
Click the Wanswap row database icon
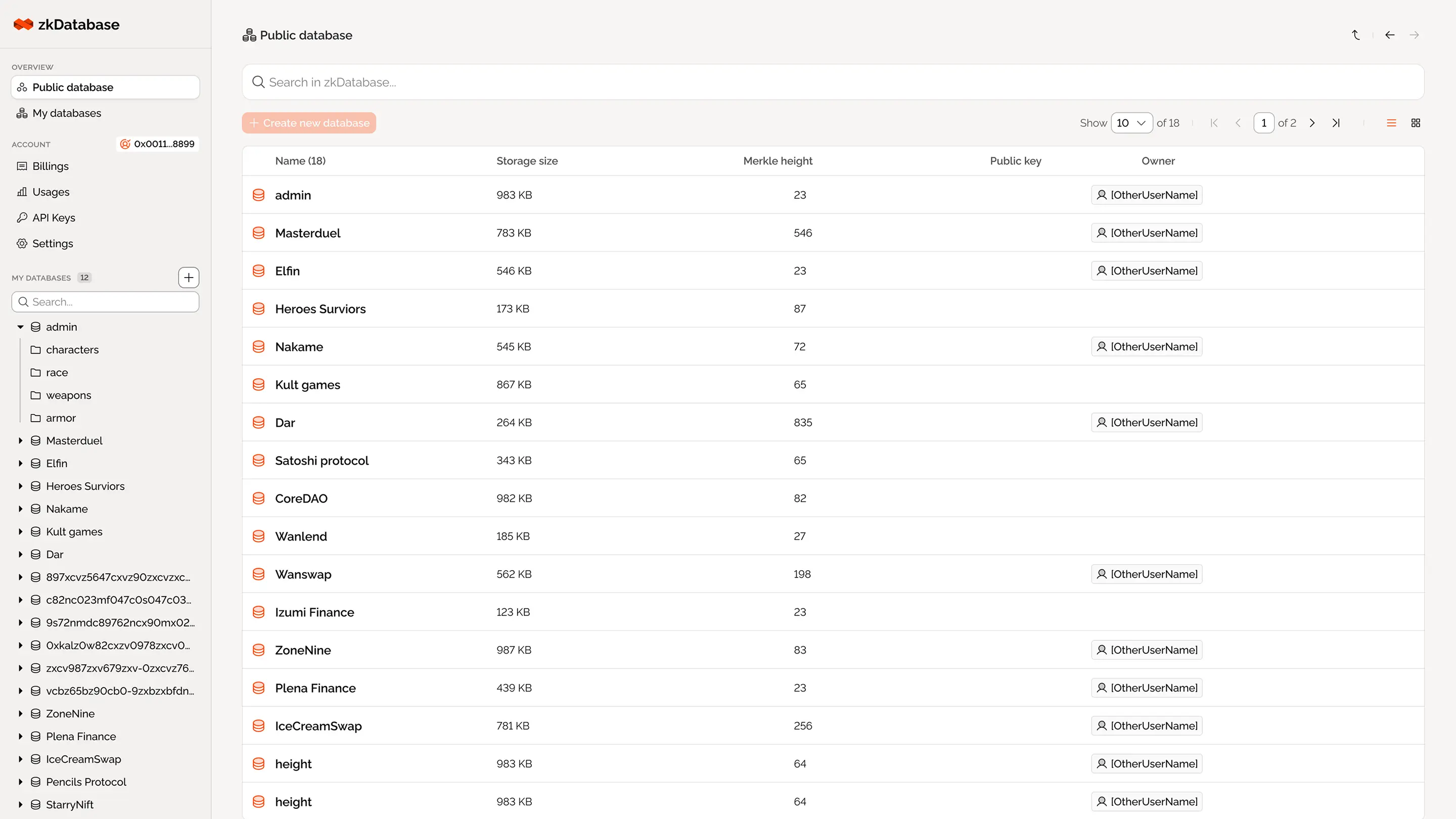258,574
